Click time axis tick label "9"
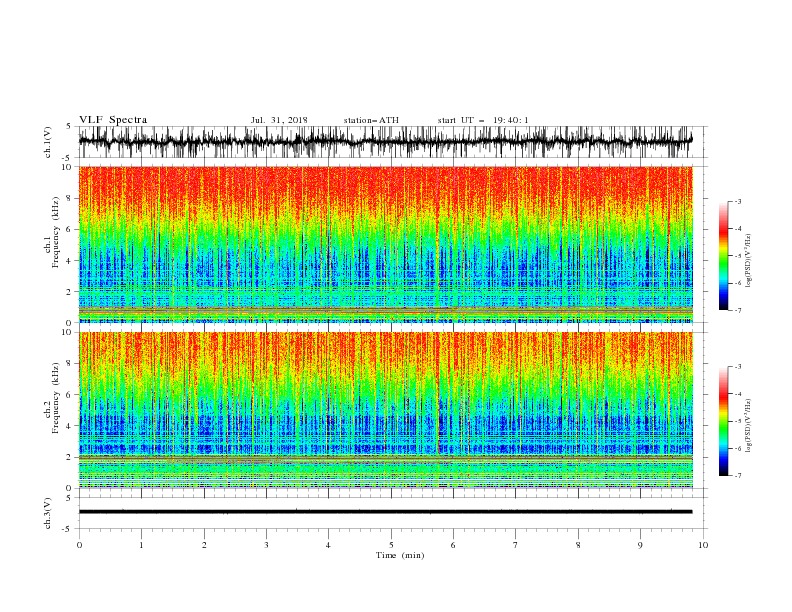The image size is (792, 612). (640, 545)
